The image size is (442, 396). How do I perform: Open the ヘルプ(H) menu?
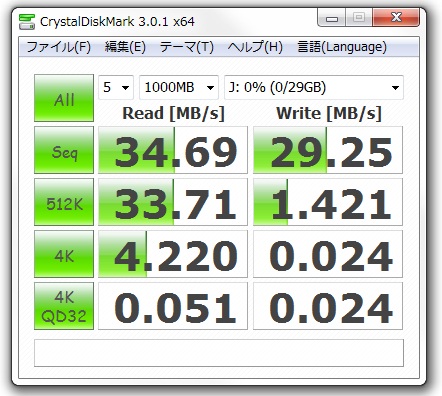pyautogui.click(x=255, y=47)
